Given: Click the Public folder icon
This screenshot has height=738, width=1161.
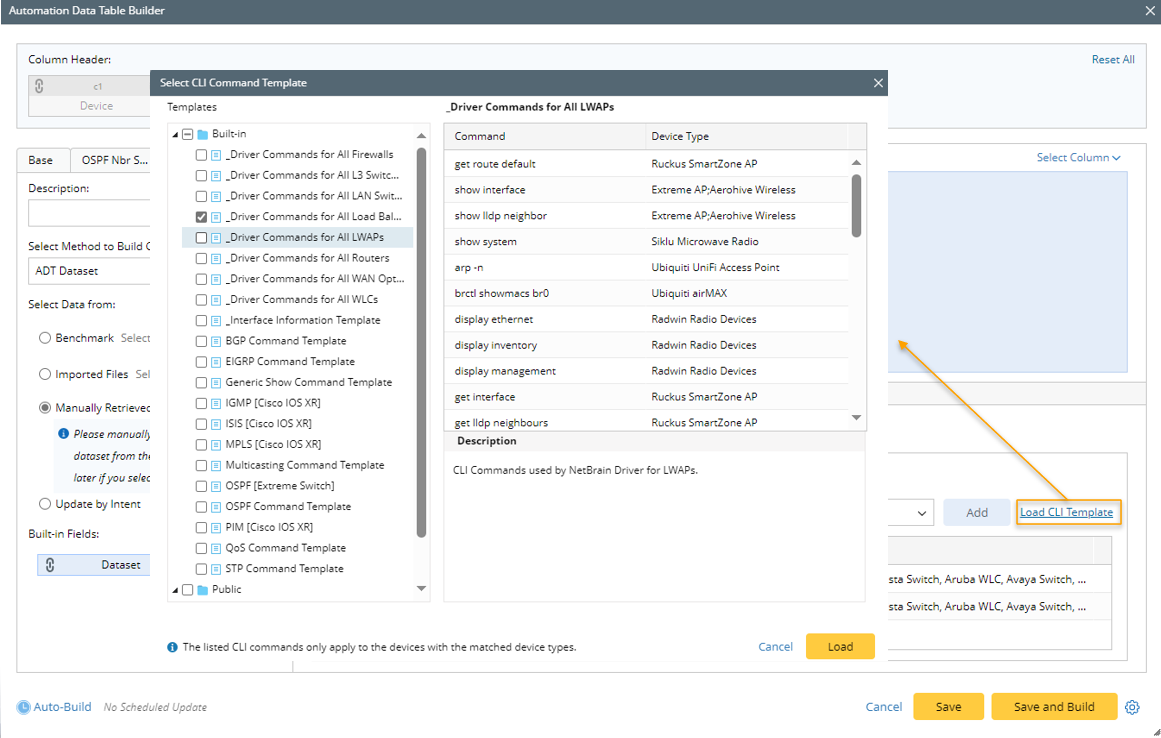Looking at the screenshot, I should 202,589.
